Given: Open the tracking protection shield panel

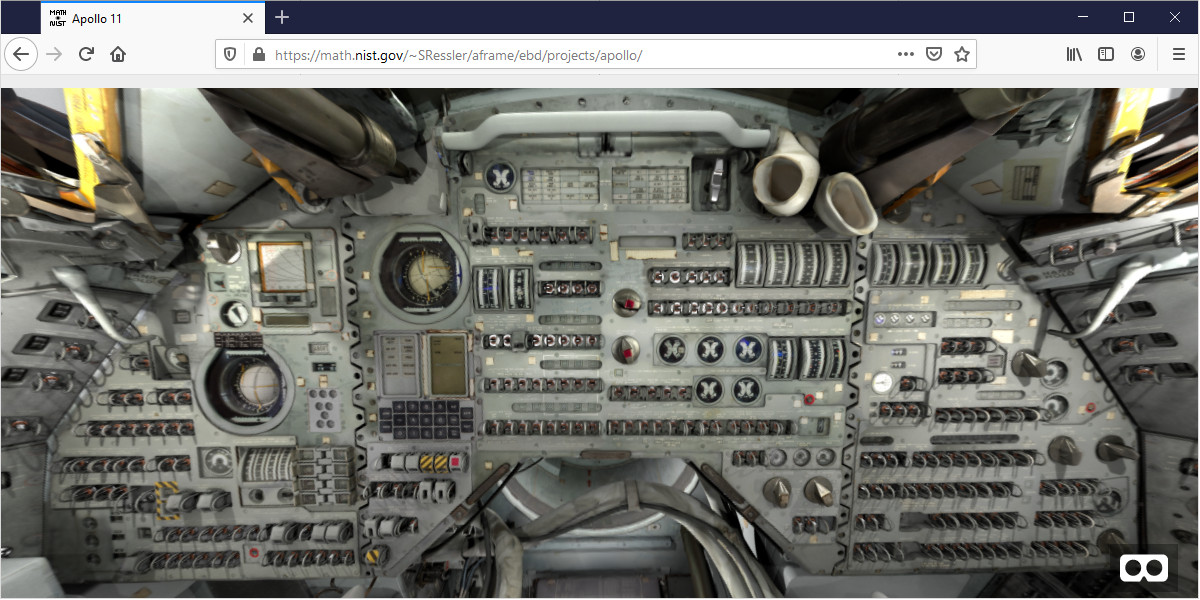Looking at the screenshot, I should 230,54.
